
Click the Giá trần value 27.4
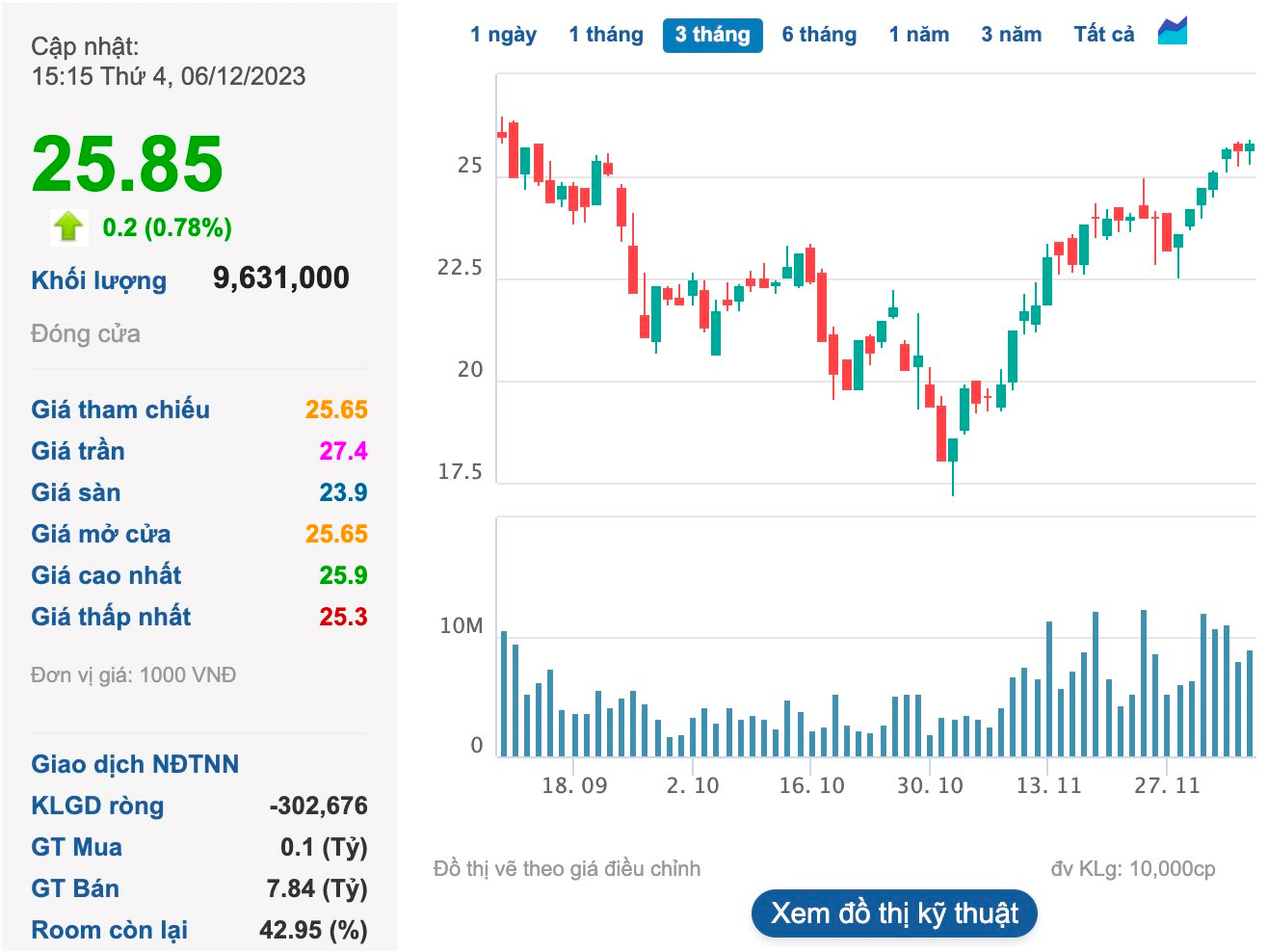[344, 451]
